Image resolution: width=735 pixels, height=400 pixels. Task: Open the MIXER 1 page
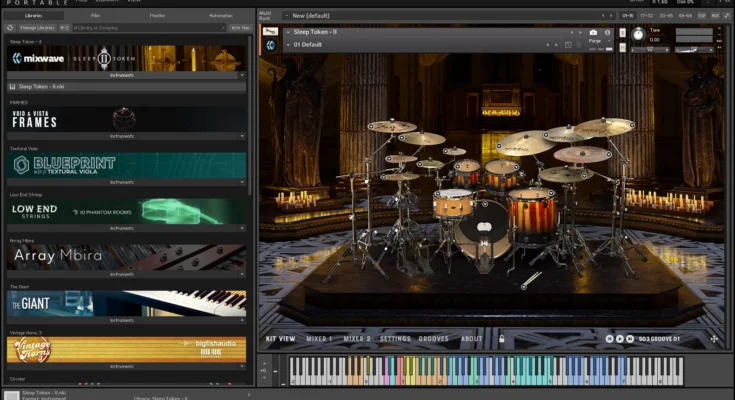[319, 339]
